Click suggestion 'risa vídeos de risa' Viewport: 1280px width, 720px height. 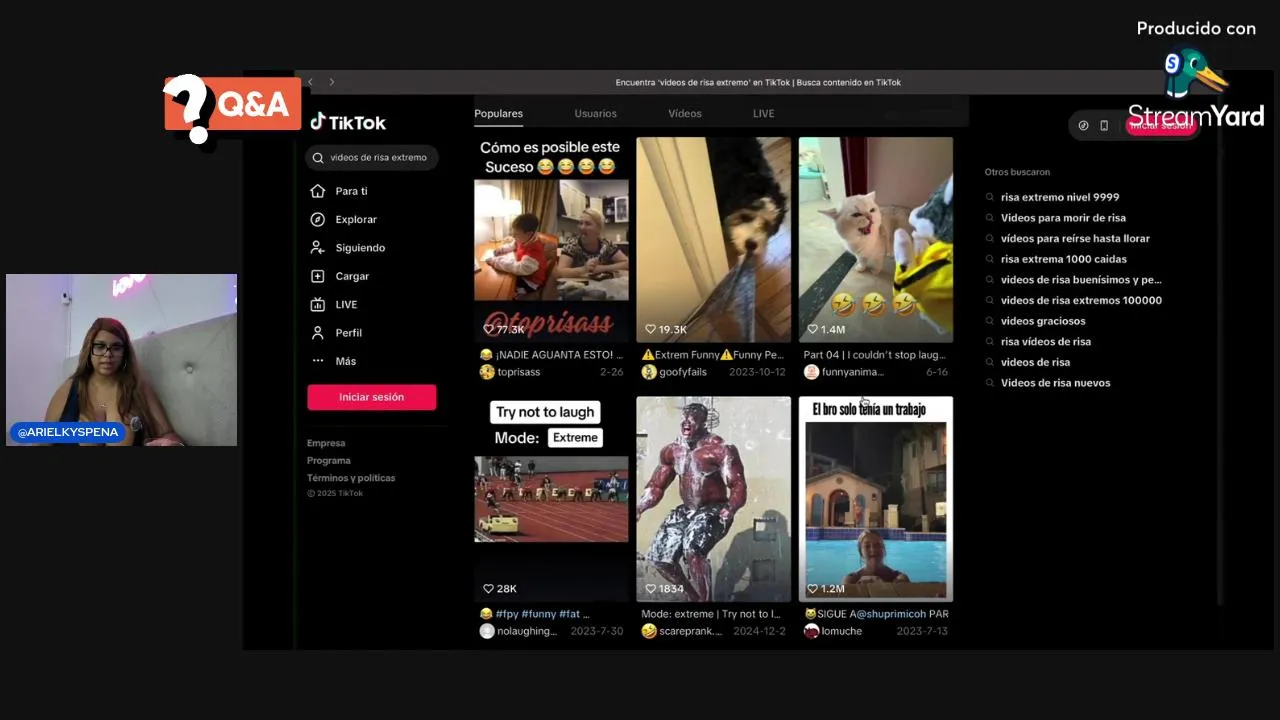coord(1046,341)
